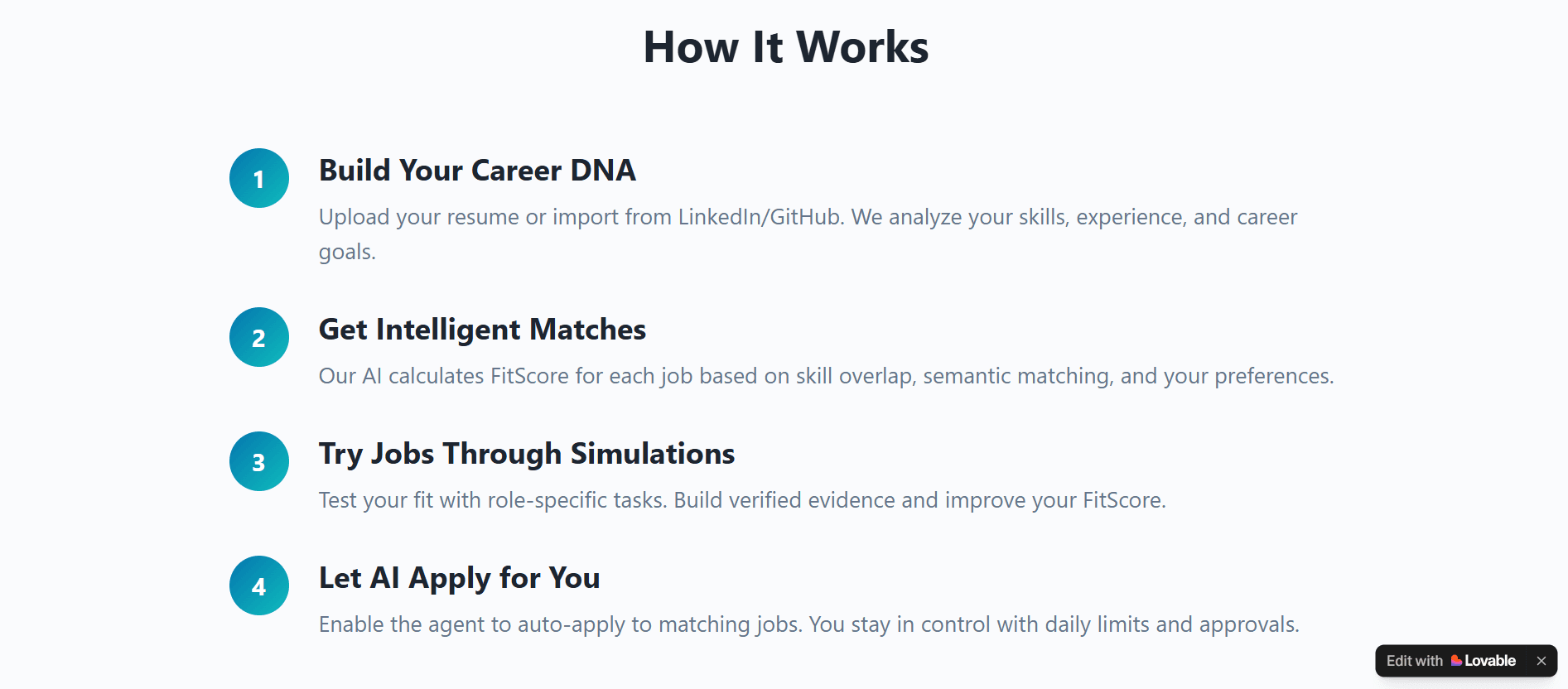Click the number 3 step circle
1568x689 pixels.
point(259,461)
